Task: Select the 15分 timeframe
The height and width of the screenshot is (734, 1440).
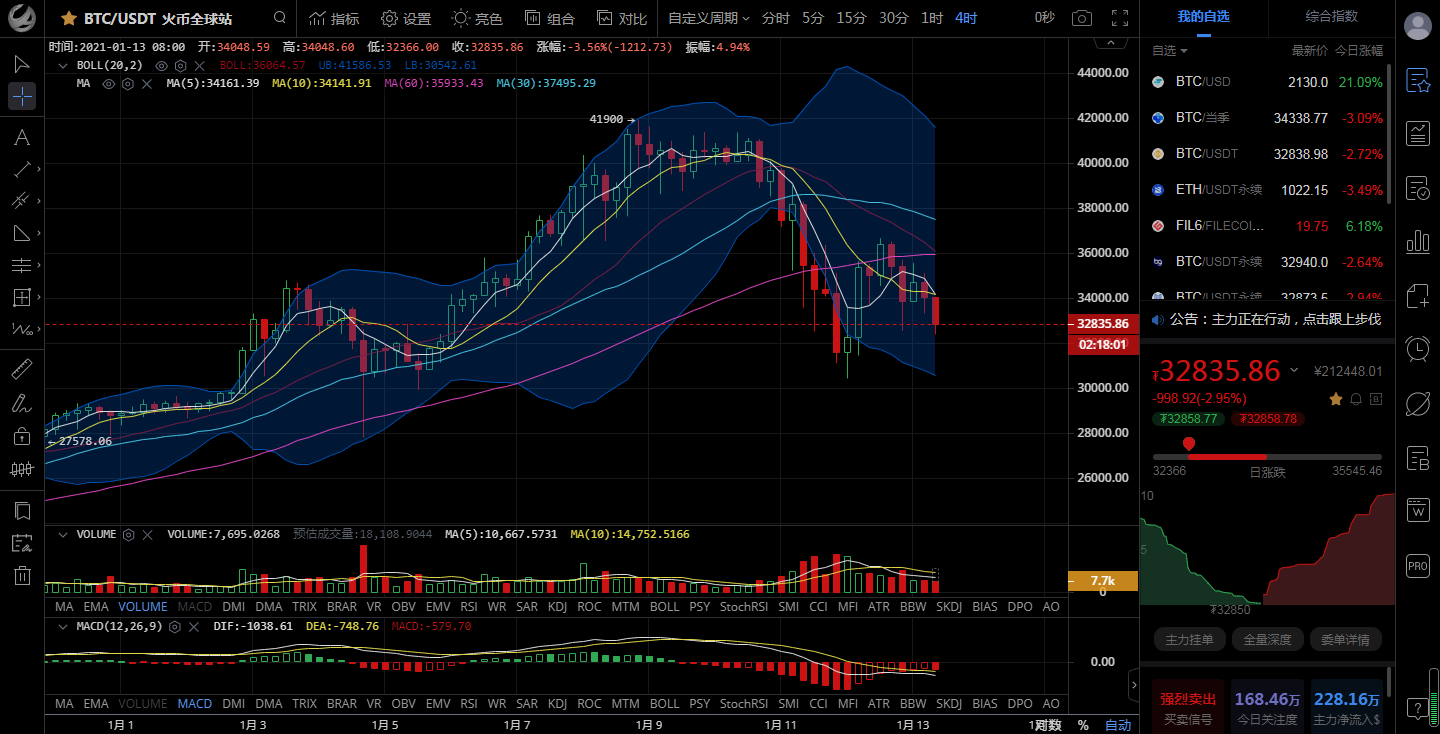Action: [851, 18]
